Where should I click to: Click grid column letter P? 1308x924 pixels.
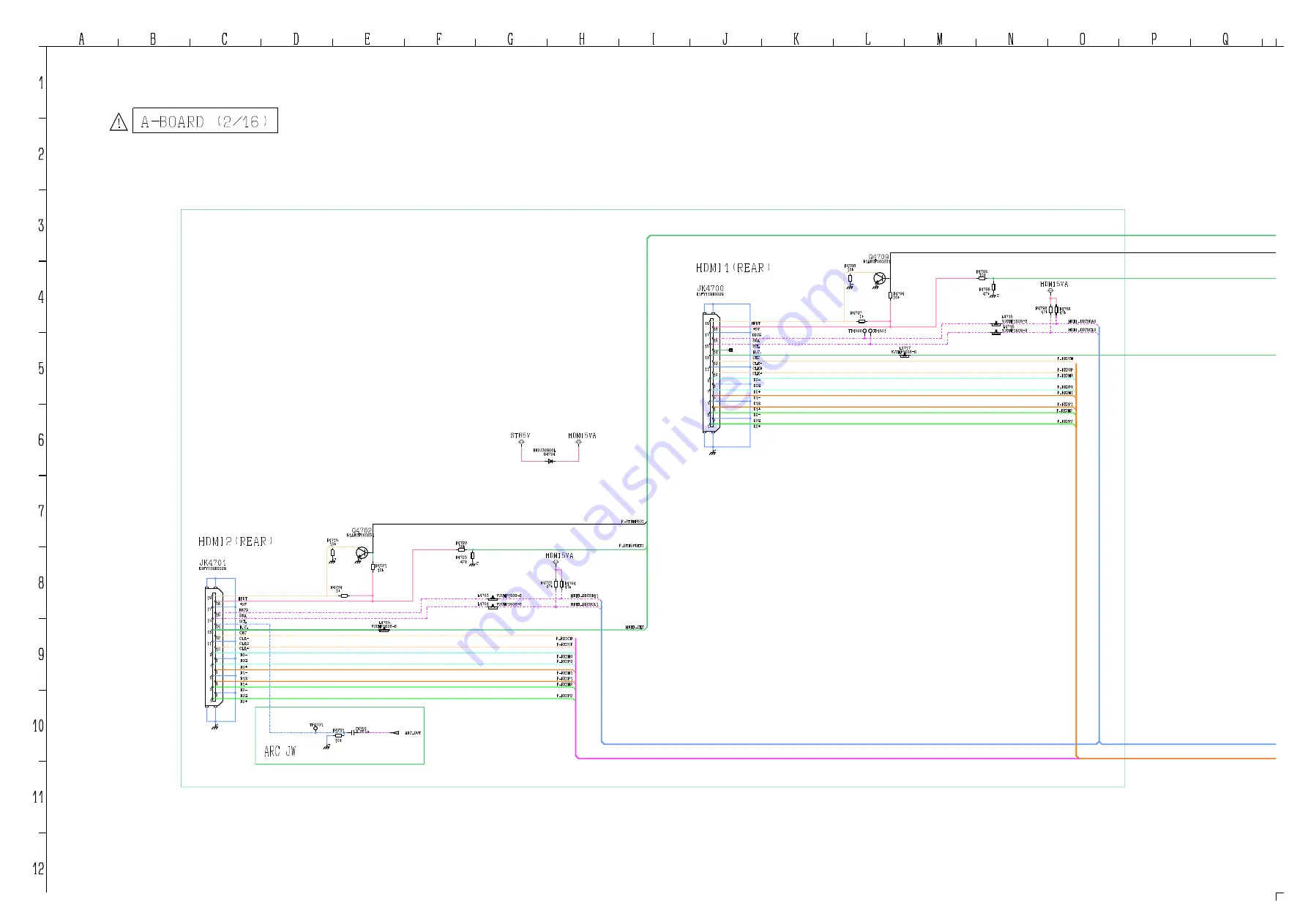point(1154,39)
